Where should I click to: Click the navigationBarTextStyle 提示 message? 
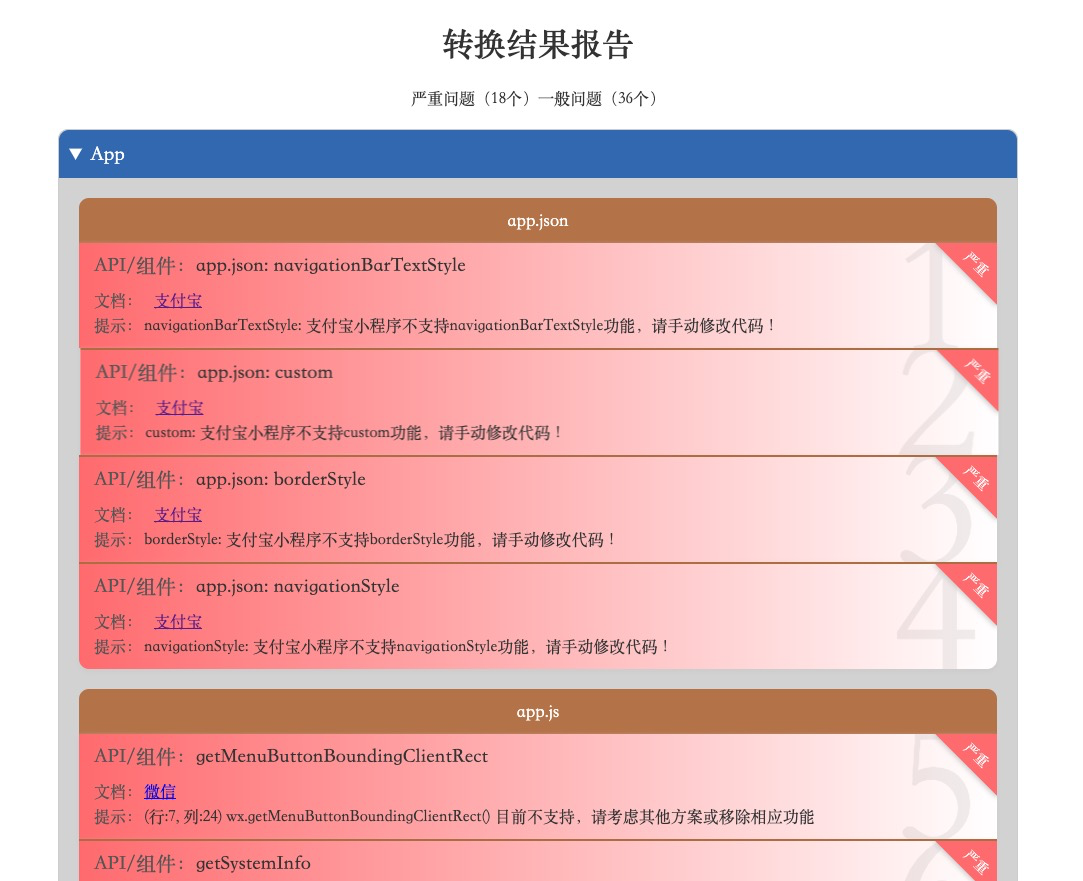(x=460, y=326)
